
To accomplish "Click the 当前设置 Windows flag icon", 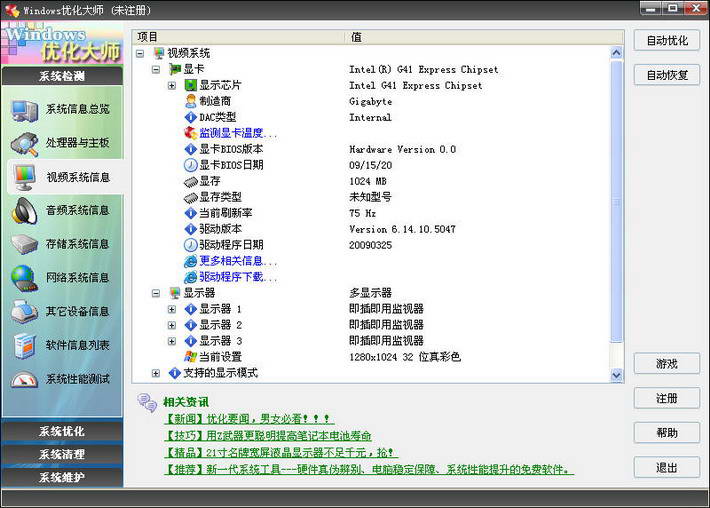I will tap(191, 357).
